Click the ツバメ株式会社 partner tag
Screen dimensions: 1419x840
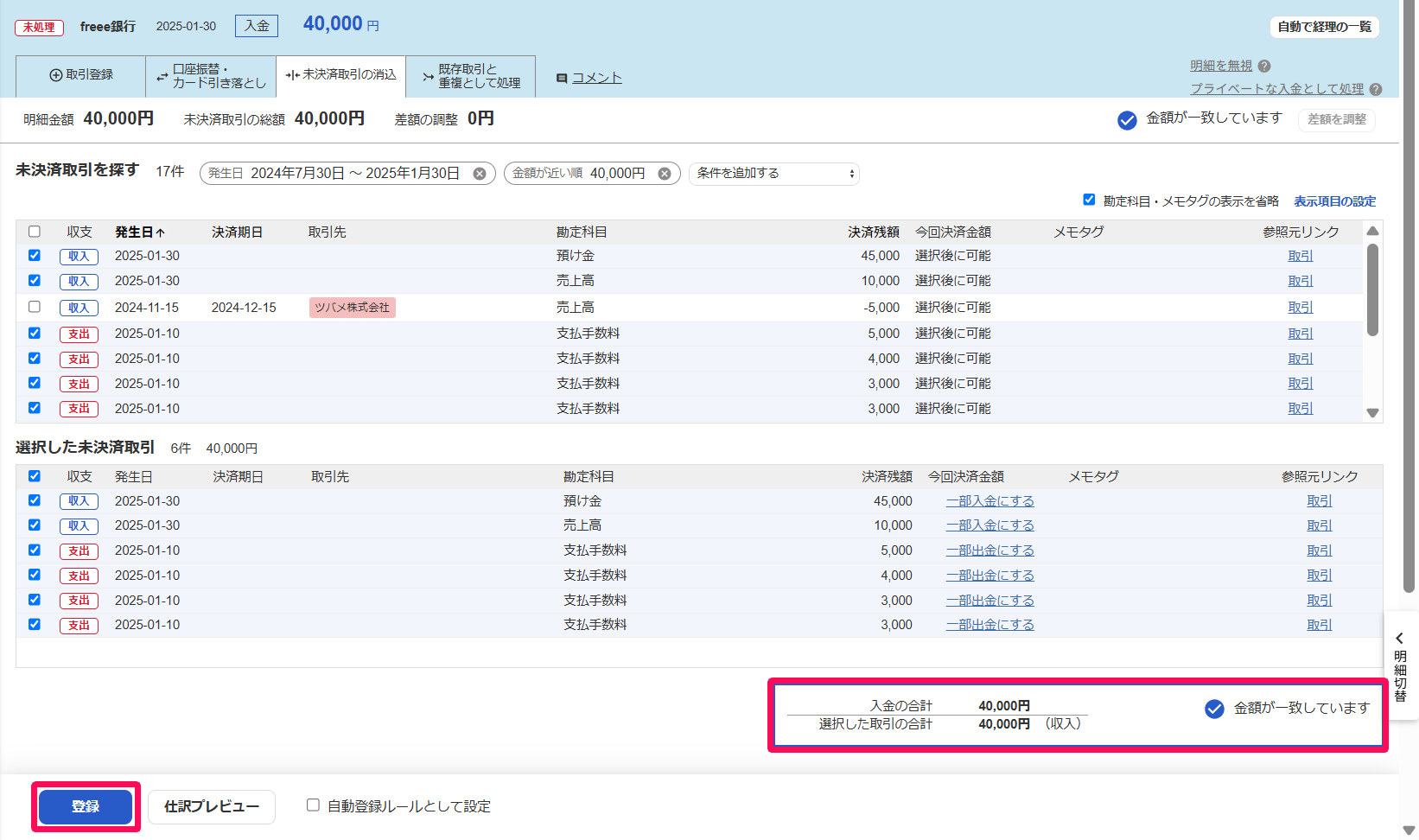pos(353,308)
